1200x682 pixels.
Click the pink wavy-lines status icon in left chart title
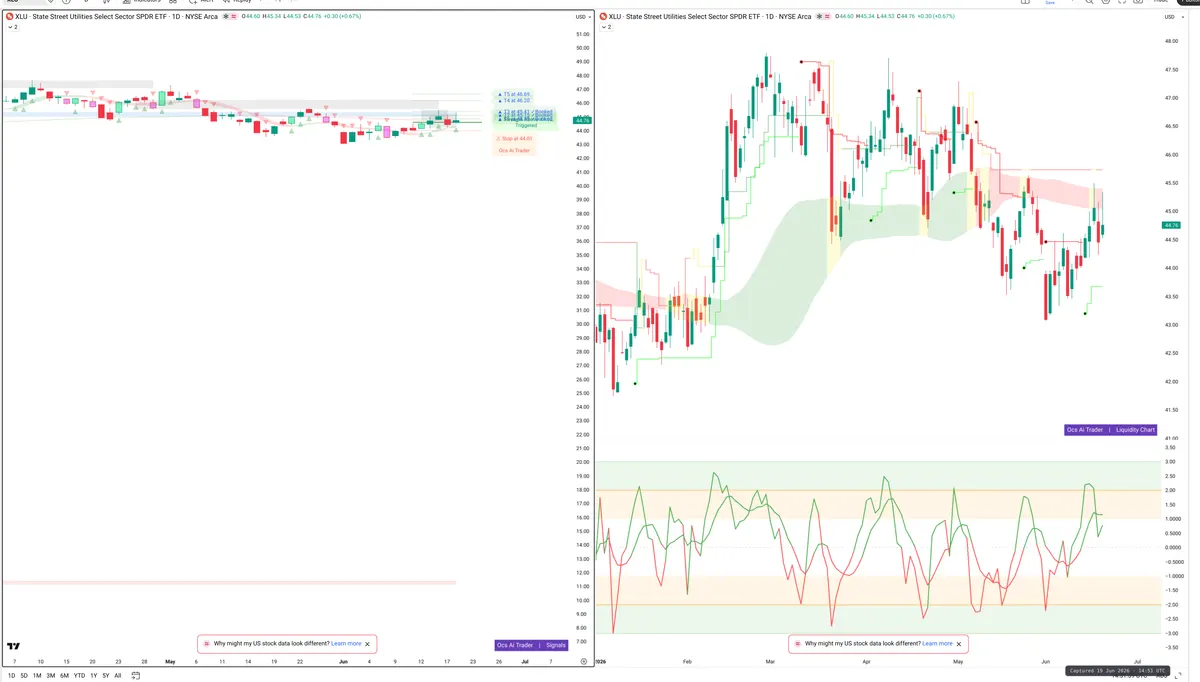point(233,17)
